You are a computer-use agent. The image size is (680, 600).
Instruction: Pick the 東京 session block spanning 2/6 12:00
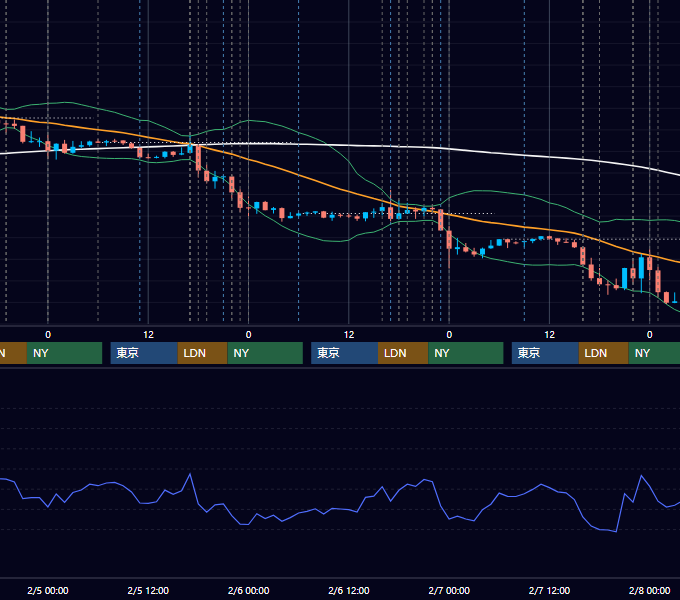tap(345, 353)
